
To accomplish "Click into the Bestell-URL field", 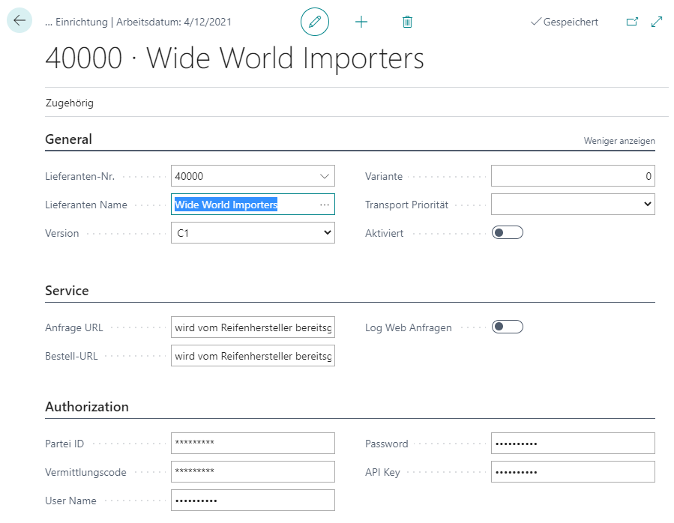I will [253, 356].
